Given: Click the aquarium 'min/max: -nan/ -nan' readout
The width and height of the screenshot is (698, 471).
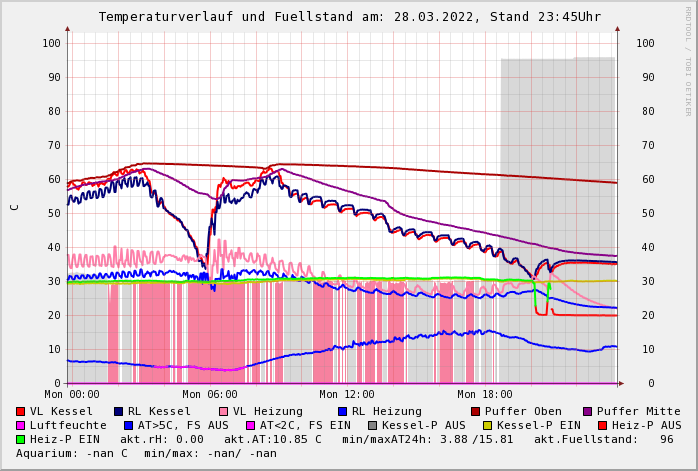Looking at the screenshot, I should pyautogui.click(x=210, y=454).
